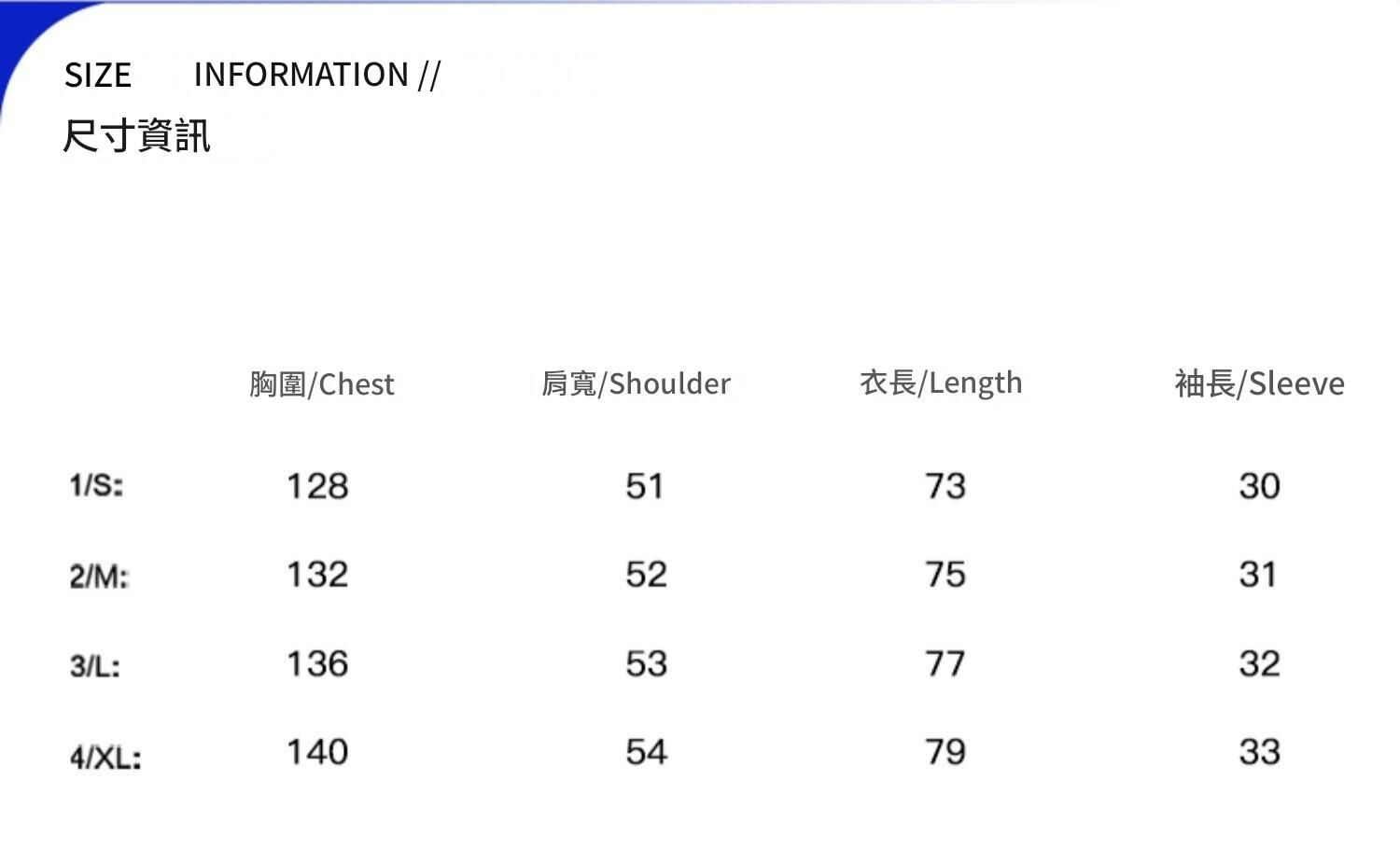Click the length value 73
1400x863 pixels.
(x=945, y=486)
